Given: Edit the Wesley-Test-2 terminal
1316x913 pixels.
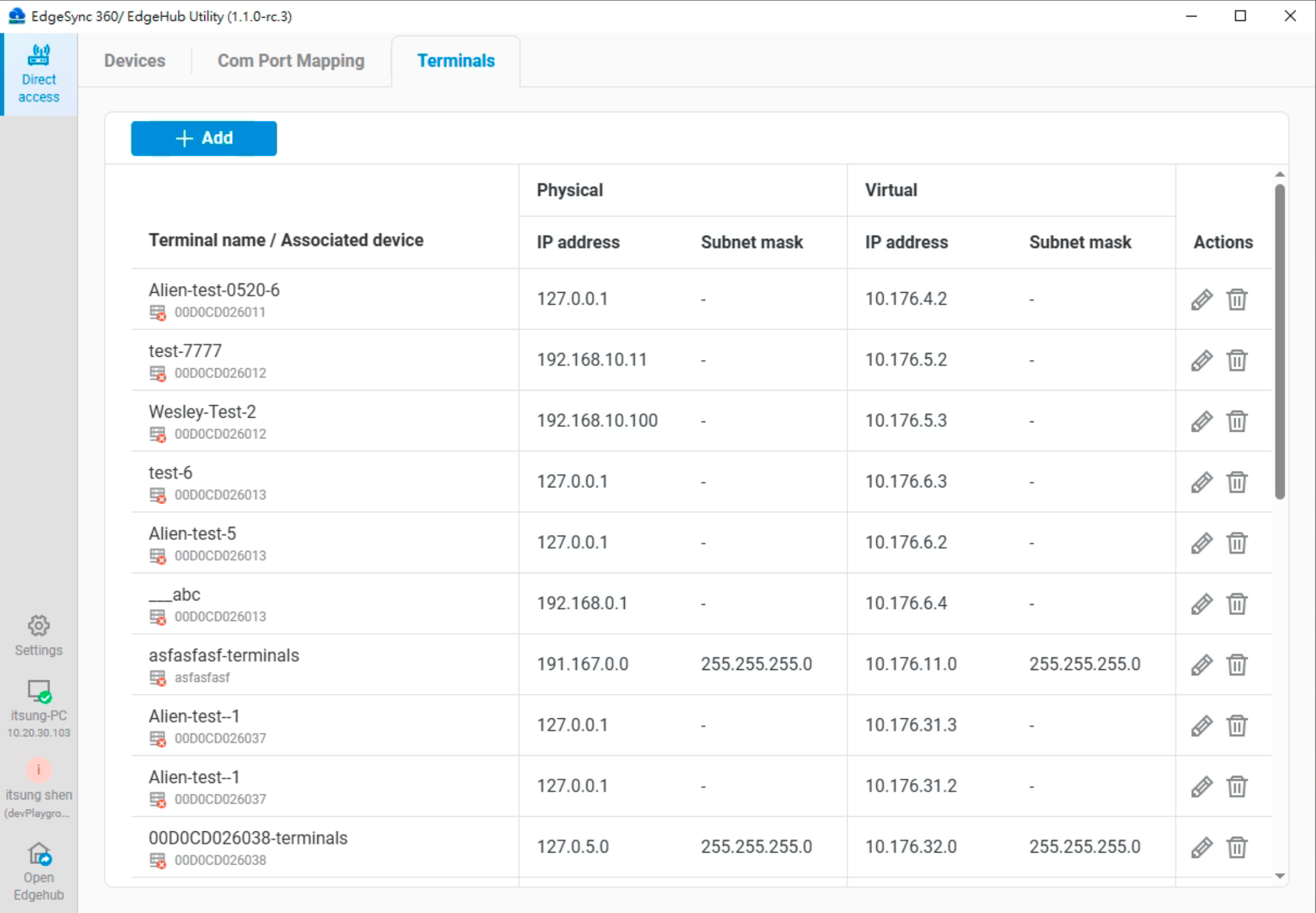Looking at the screenshot, I should pos(1202,421).
